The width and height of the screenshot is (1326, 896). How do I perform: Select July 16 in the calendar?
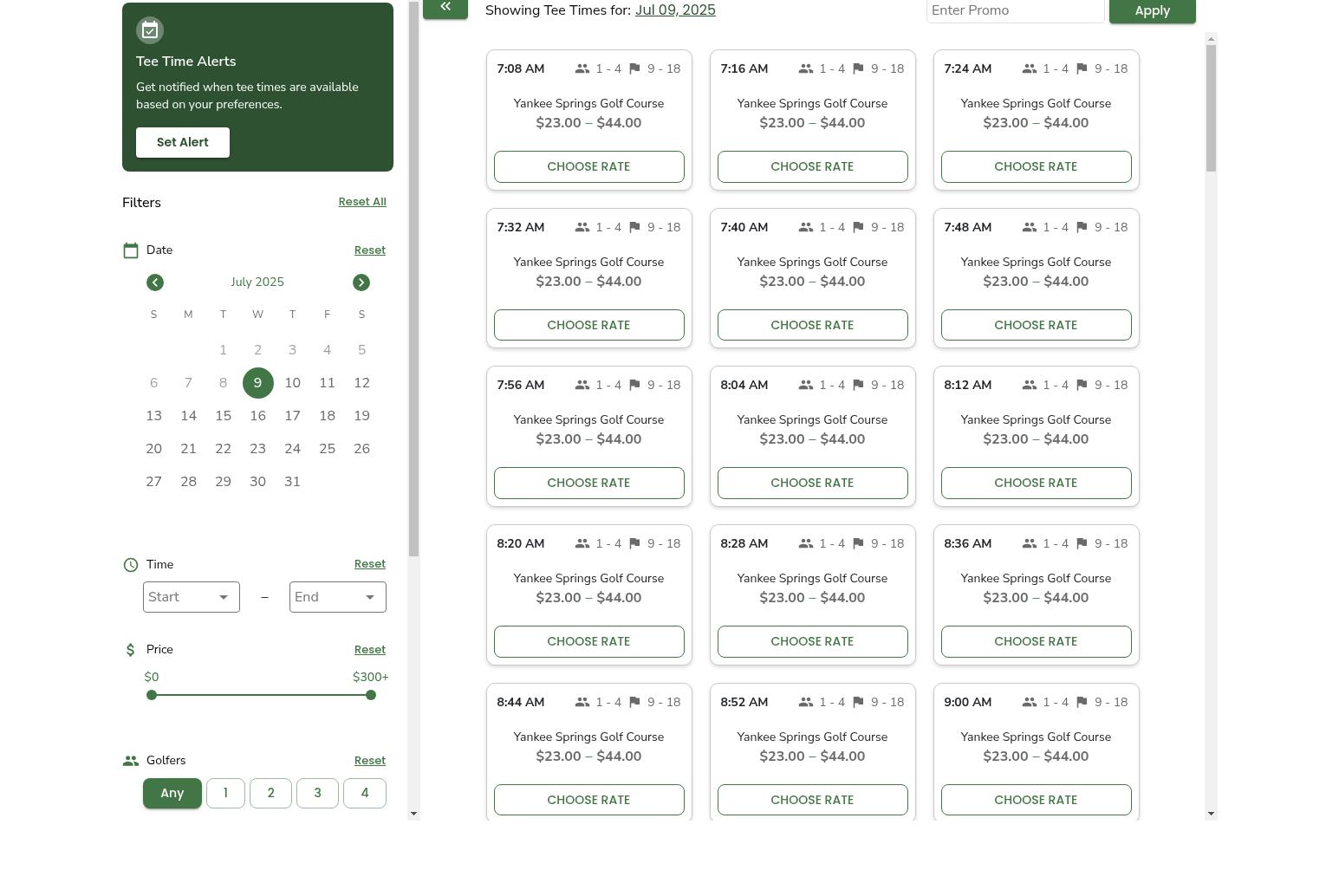tap(257, 416)
